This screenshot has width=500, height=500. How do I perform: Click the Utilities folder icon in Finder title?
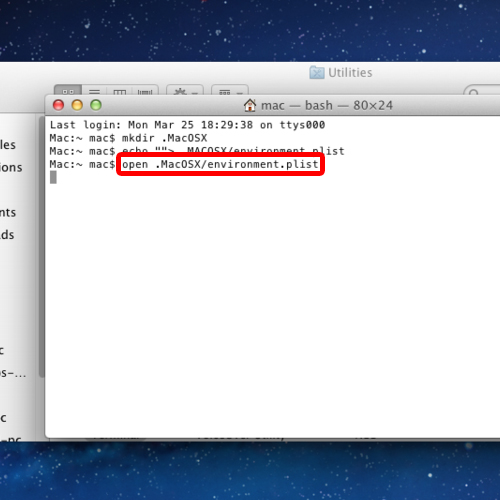[317, 72]
